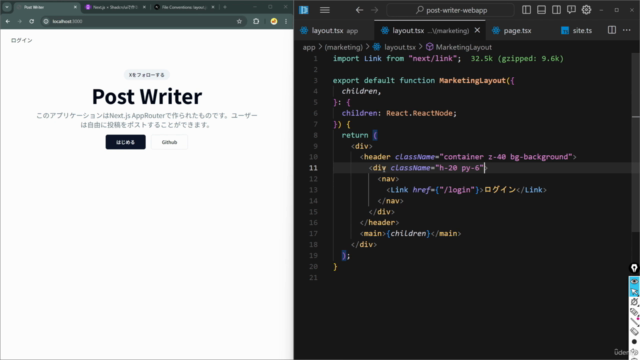Click the "/login" string on line 13
The image size is (640, 360).
click(x=457, y=190)
